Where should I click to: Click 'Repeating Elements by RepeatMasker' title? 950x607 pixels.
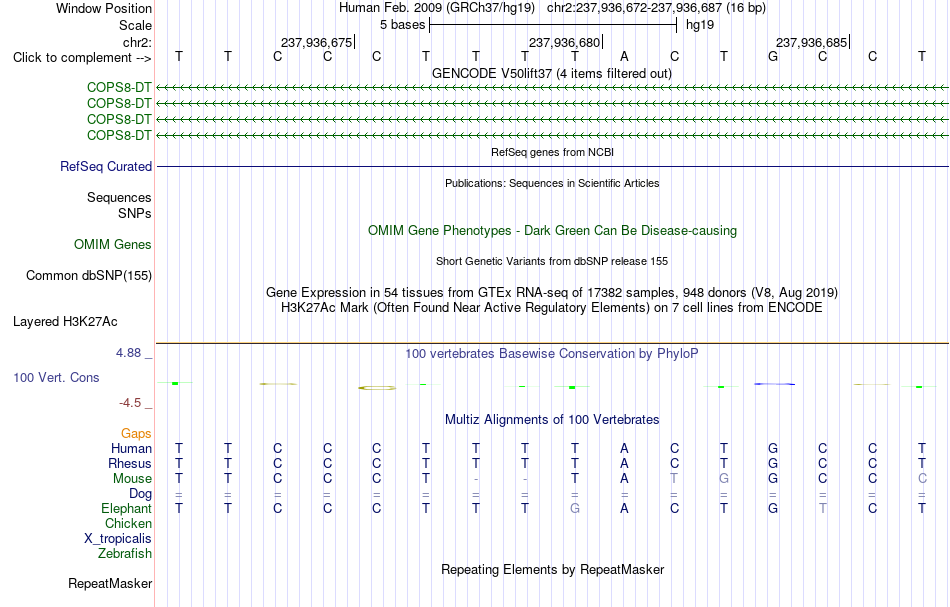[x=553, y=569]
